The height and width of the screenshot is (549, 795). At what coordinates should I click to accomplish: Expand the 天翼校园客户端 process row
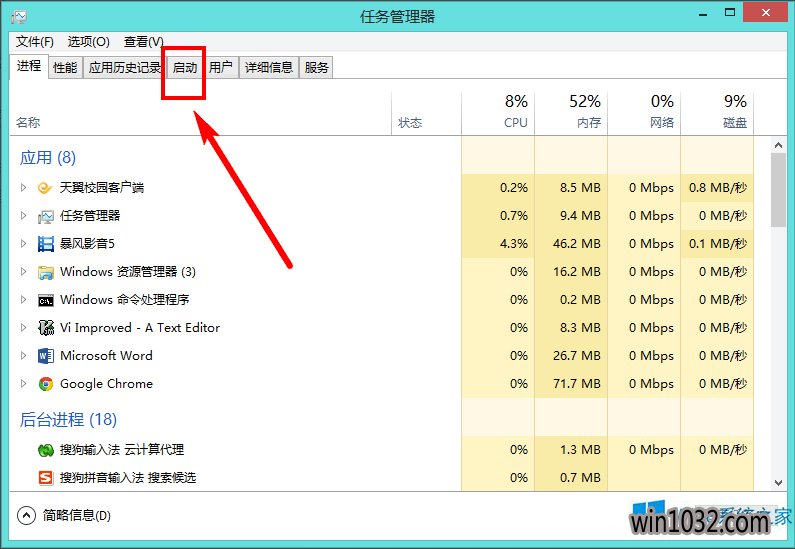(x=23, y=187)
